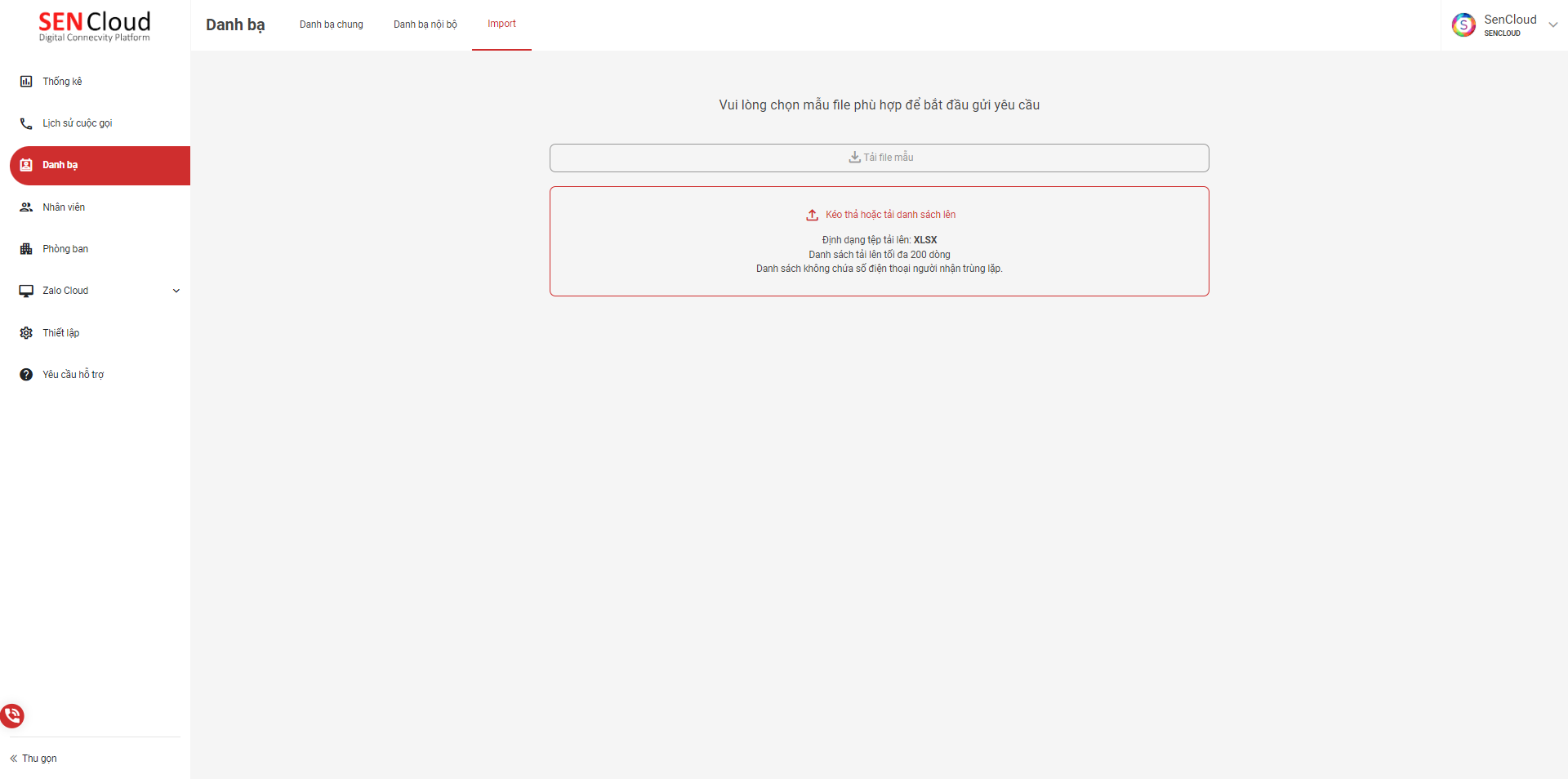Image resolution: width=1568 pixels, height=779 pixels.
Task: Click the Yêu cầu hỗ trợ question mark icon
Action: [26, 375]
